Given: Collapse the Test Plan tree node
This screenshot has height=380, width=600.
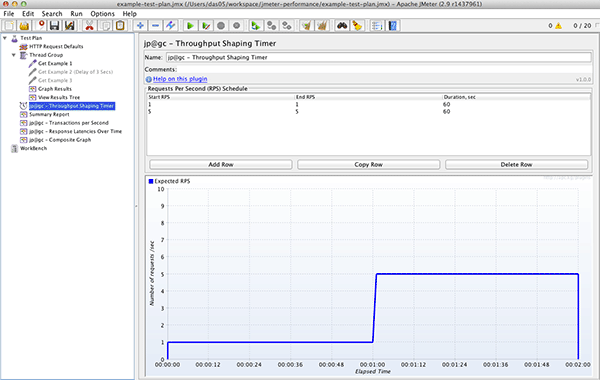Looking at the screenshot, I should point(5,38).
